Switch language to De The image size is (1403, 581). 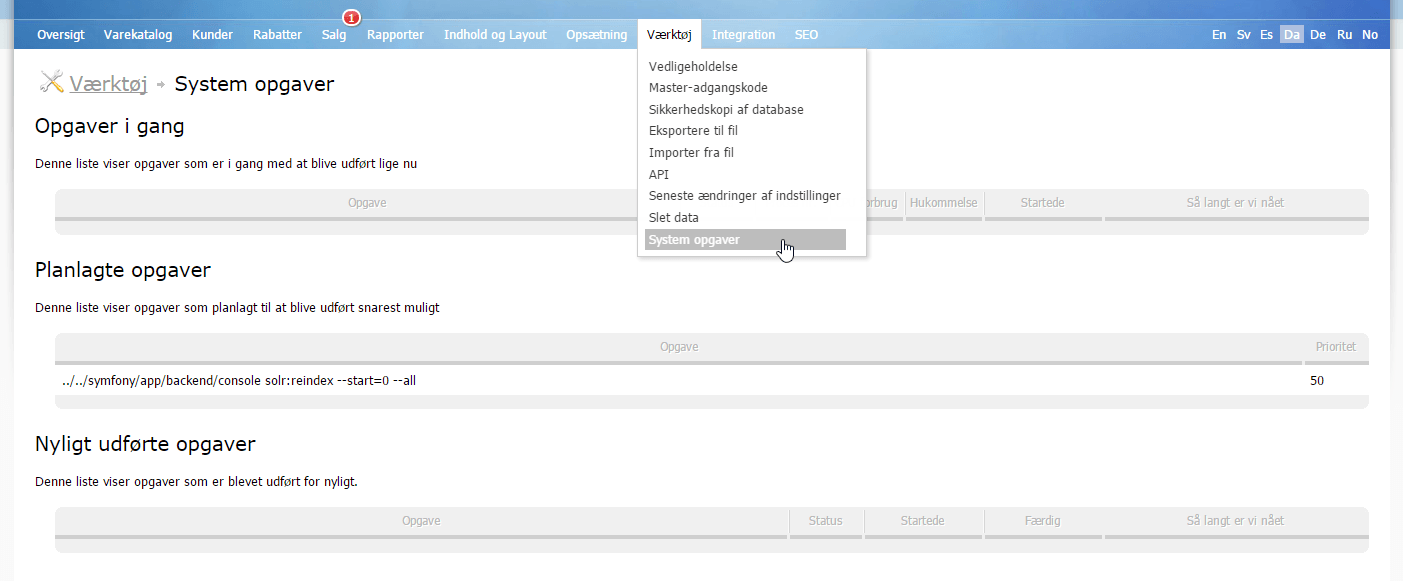(1318, 34)
